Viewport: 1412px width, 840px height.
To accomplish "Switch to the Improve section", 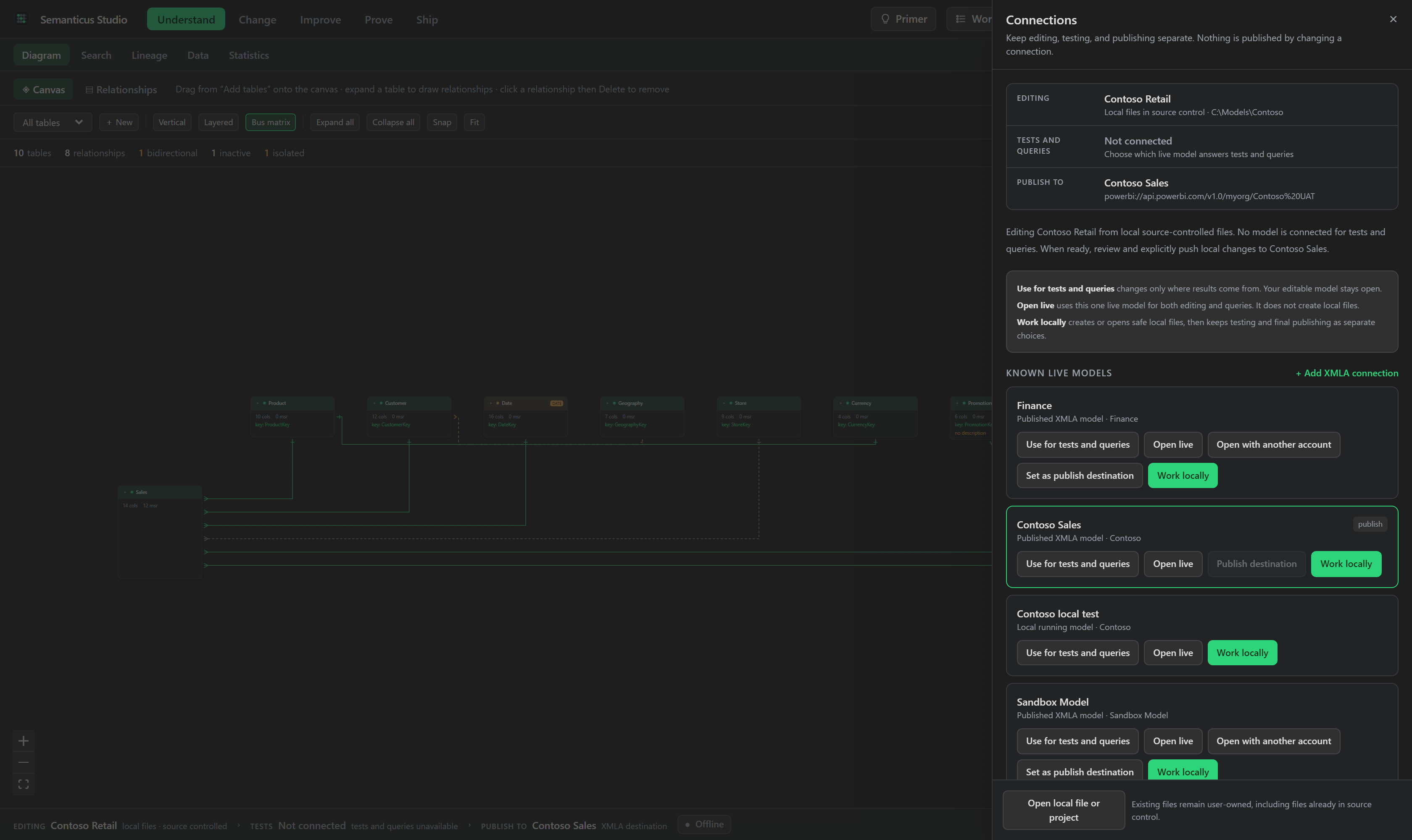I will pos(320,19).
